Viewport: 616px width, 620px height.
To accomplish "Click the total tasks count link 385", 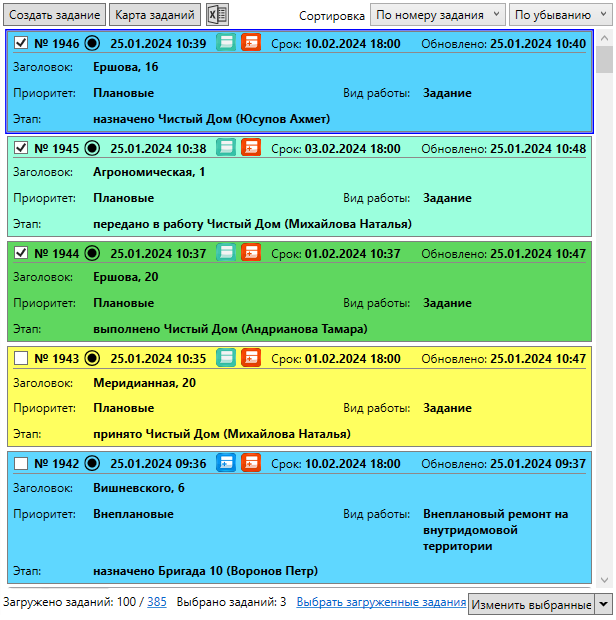I will pos(157,602).
